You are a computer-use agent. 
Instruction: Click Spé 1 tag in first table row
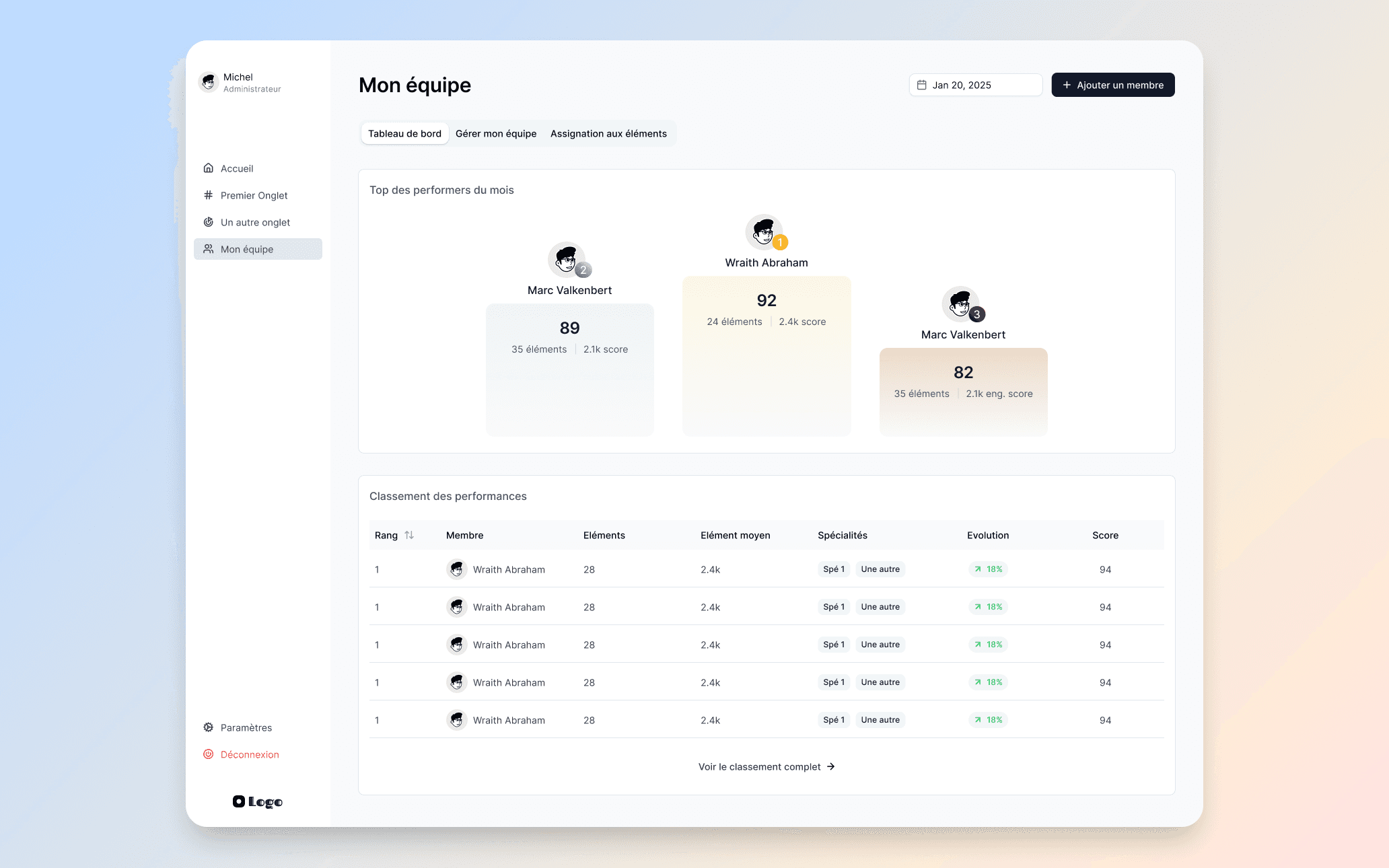pyautogui.click(x=834, y=569)
